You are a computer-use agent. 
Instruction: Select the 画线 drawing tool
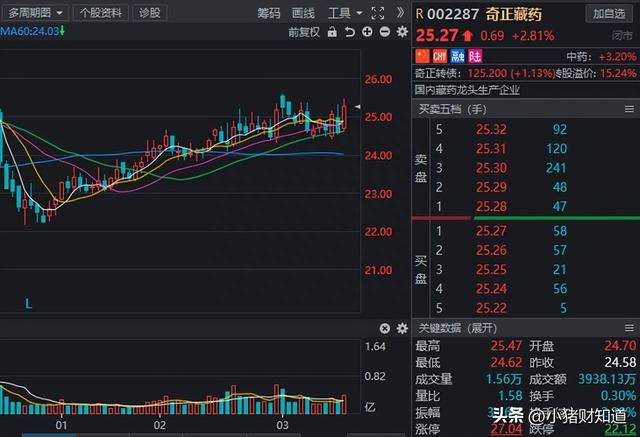[x=303, y=13]
